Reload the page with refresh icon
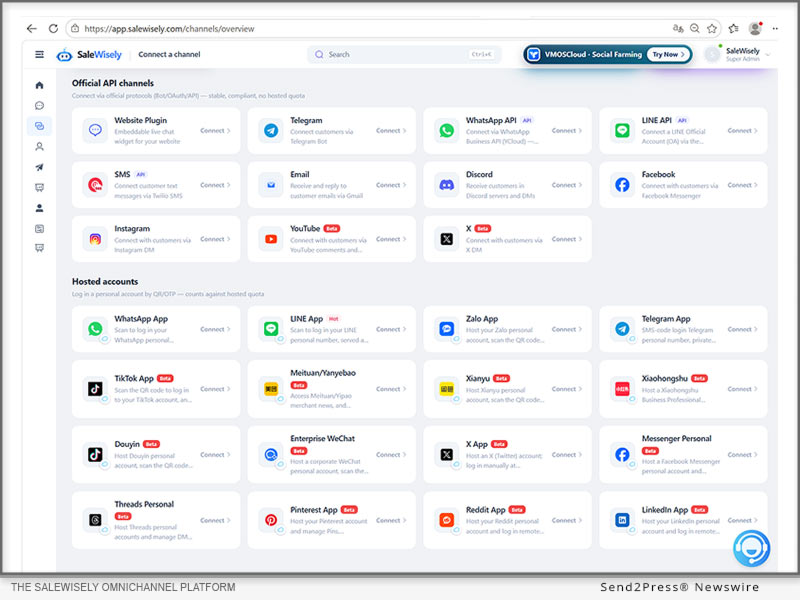The width and height of the screenshot is (800, 600). point(53,29)
